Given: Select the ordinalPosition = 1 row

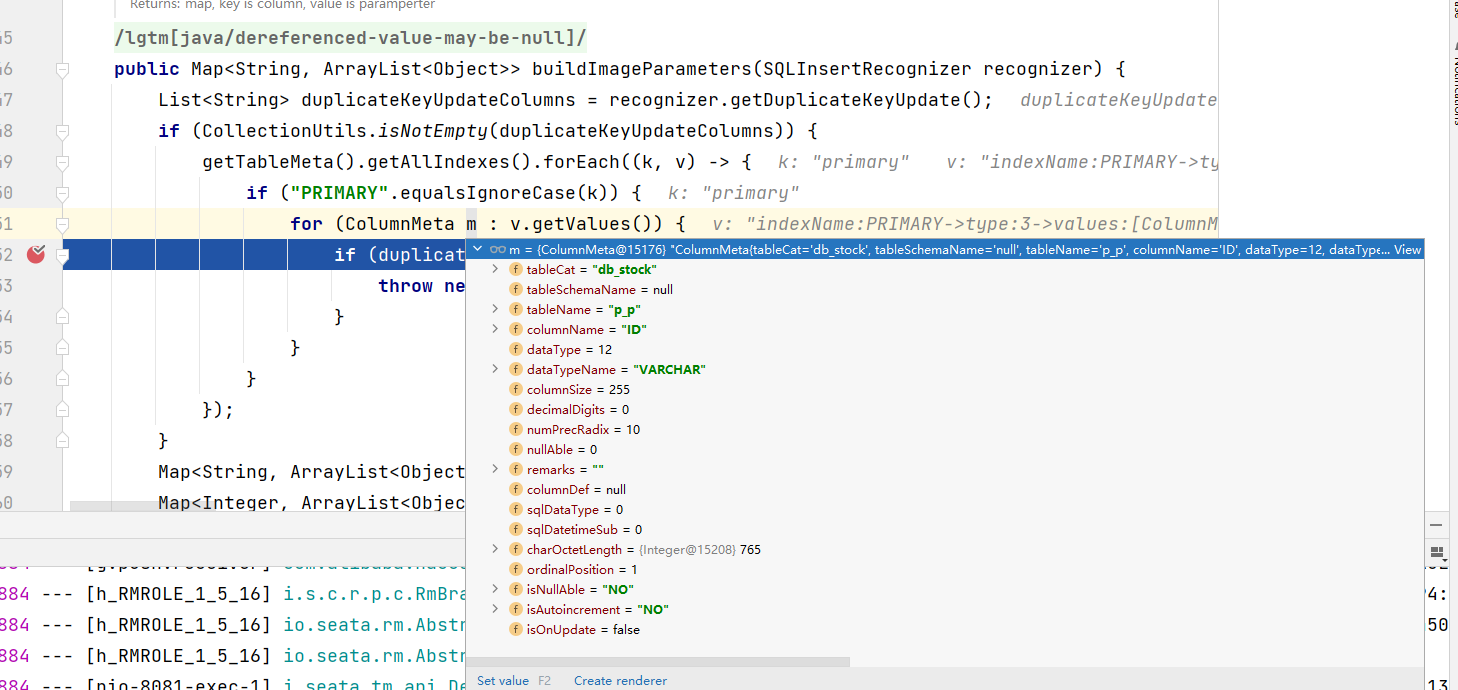Looking at the screenshot, I should click(945, 570).
